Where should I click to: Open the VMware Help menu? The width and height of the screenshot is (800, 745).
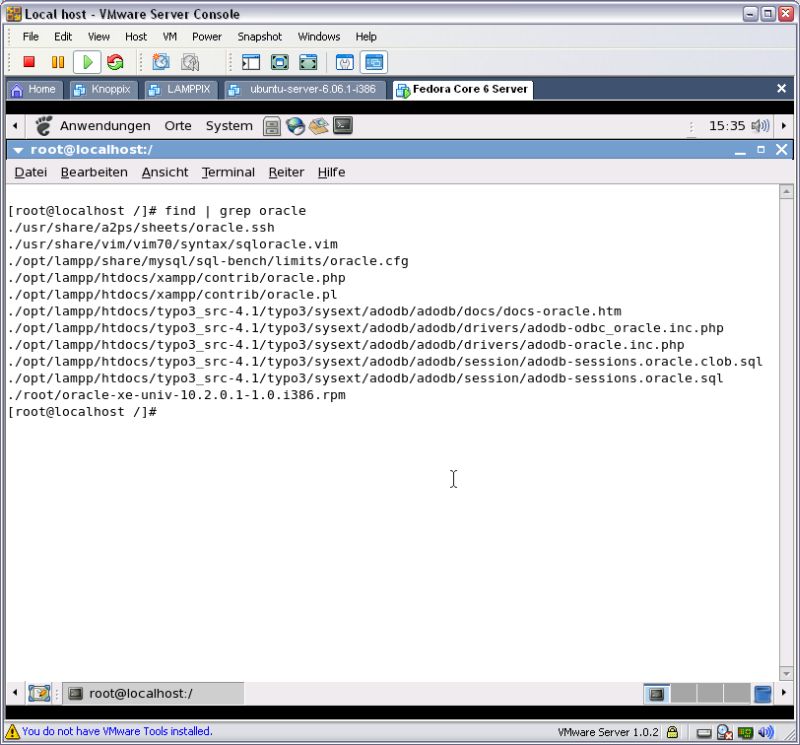click(x=366, y=37)
